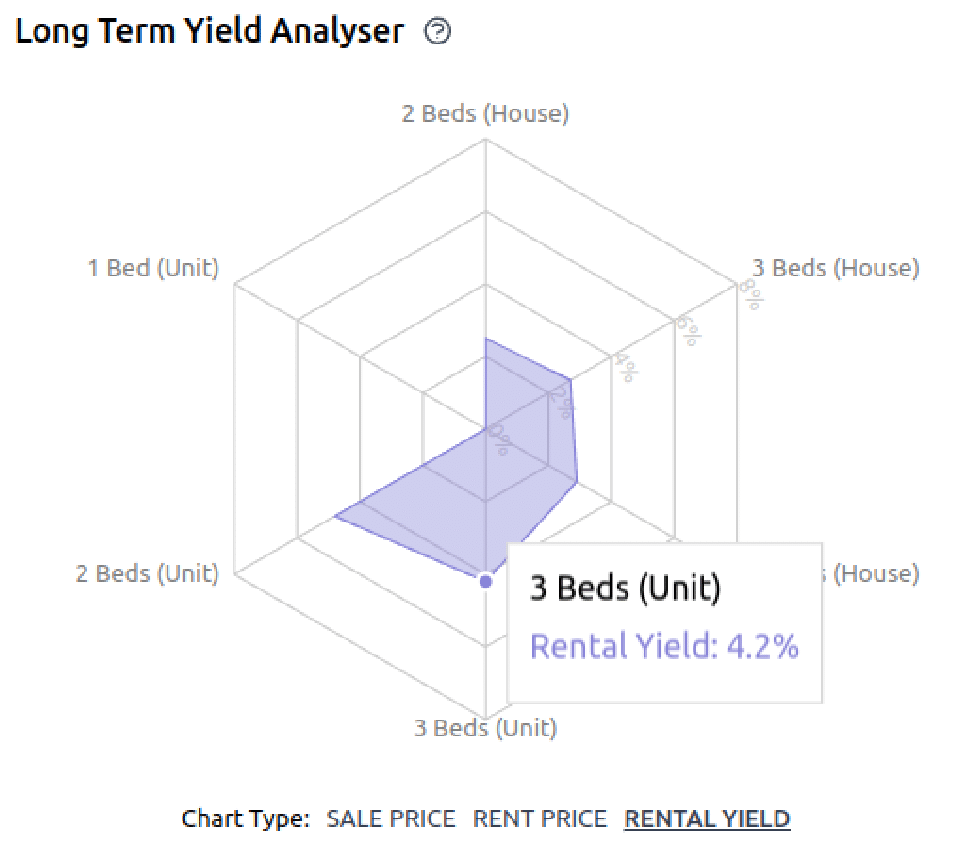Viewport: 963px width, 849px height.
Task: Click the 3 Beds (Unit) axis label
Action: click(x=485, y=728)
